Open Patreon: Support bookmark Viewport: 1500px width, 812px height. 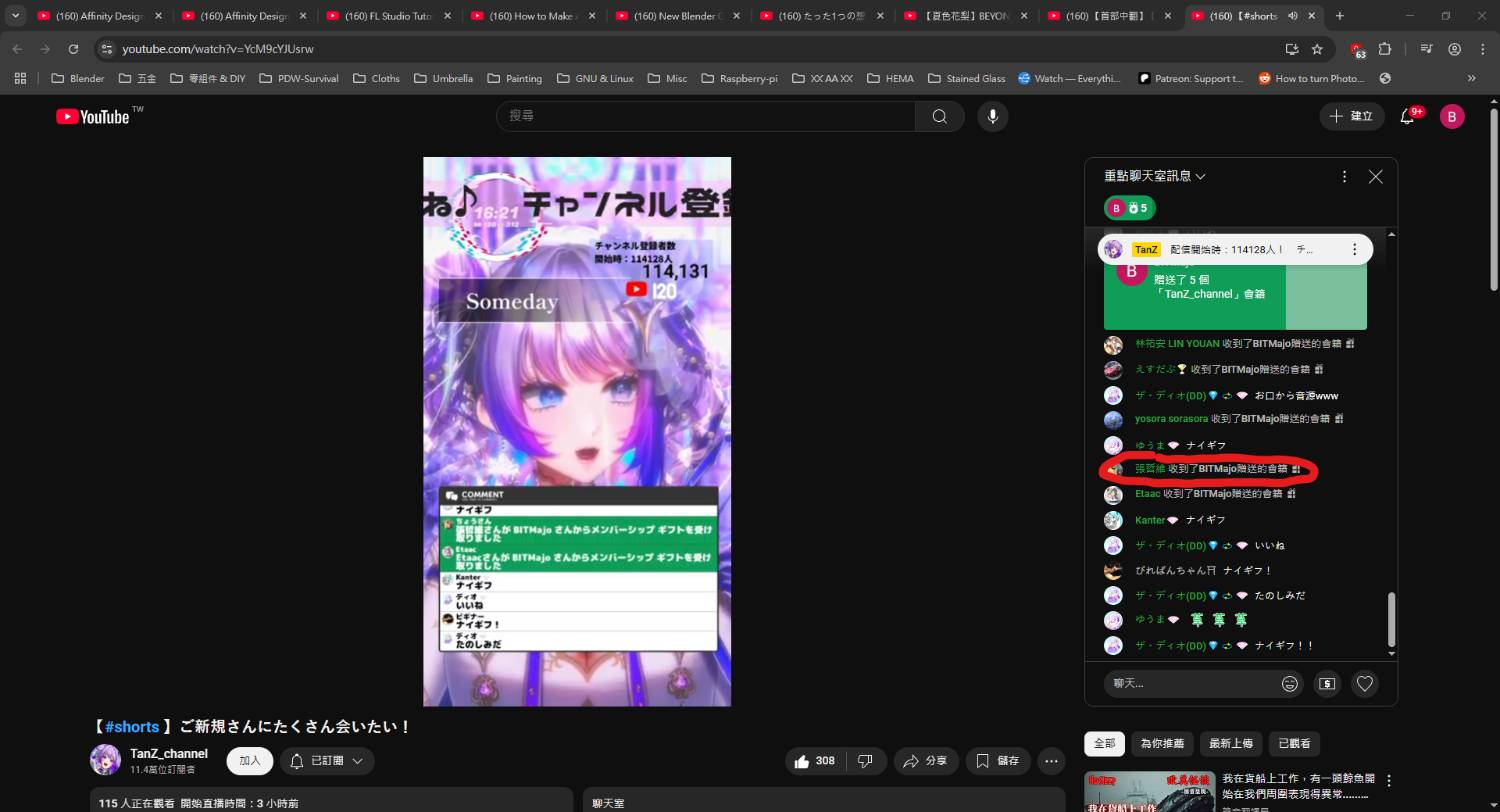coord(1191,78)
